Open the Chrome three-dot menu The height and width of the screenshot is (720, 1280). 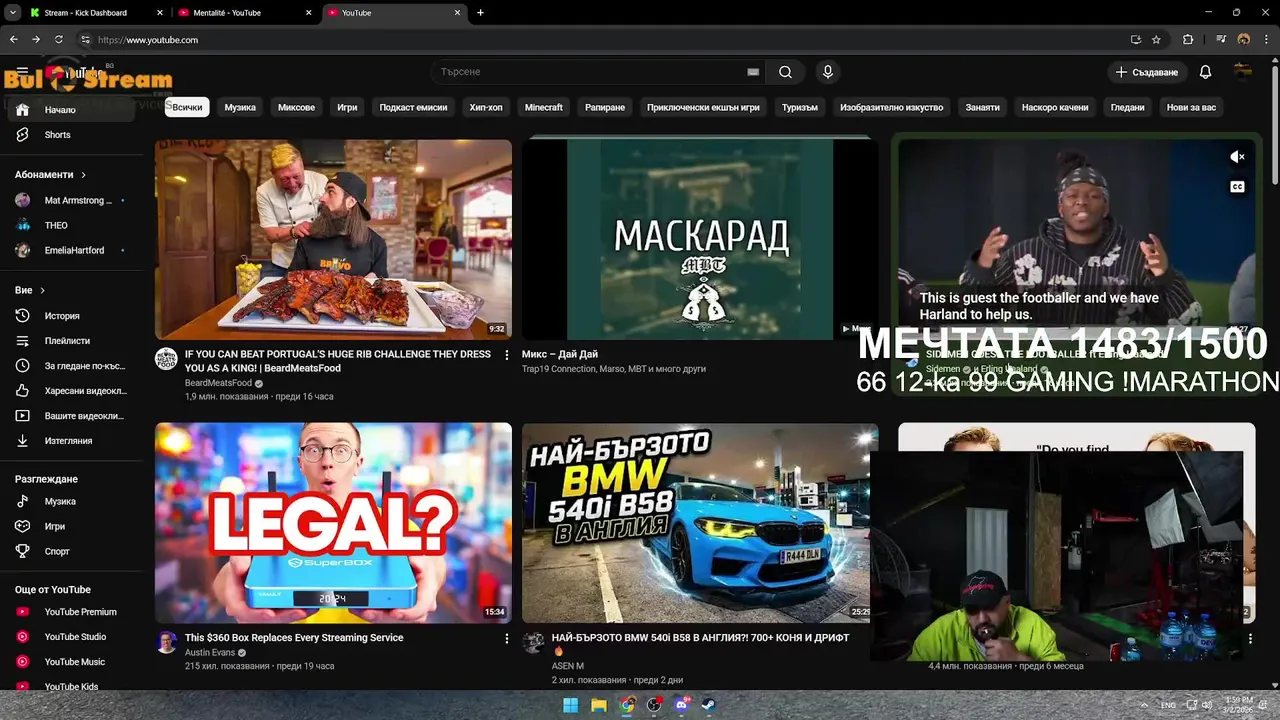(x=1266, y=40)
